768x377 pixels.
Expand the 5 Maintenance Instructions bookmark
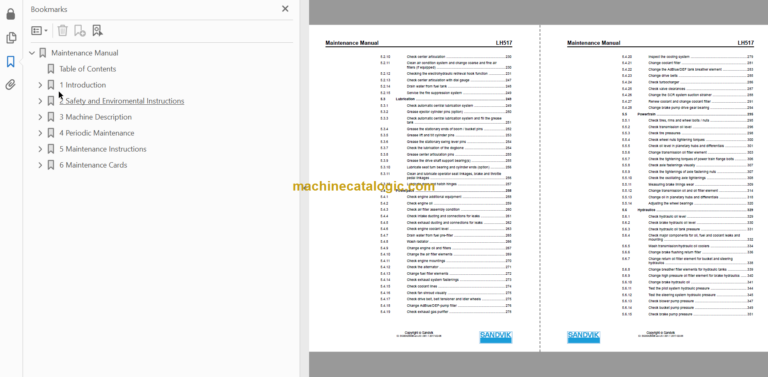[40, 149]
